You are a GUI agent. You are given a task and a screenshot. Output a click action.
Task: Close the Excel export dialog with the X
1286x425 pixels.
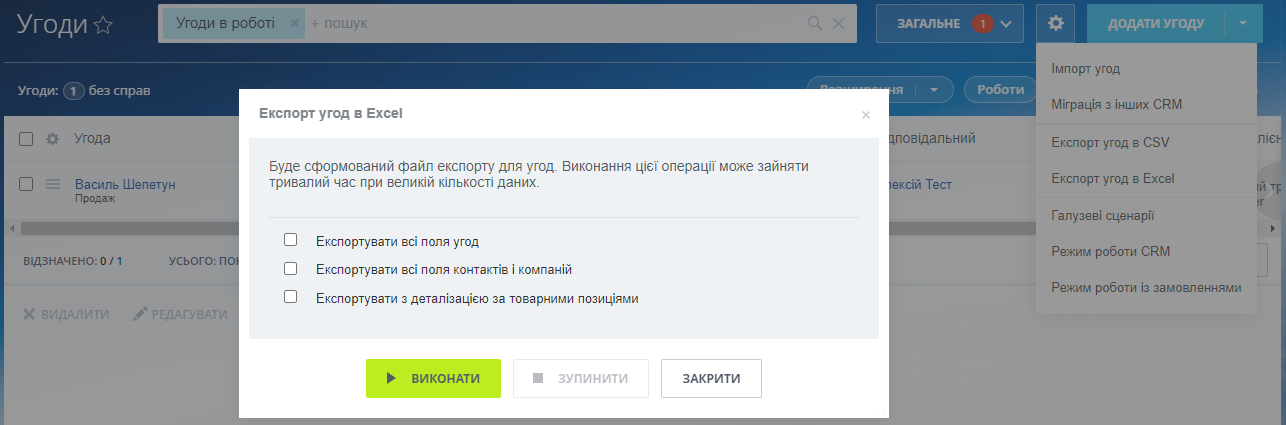click(866, 115)
